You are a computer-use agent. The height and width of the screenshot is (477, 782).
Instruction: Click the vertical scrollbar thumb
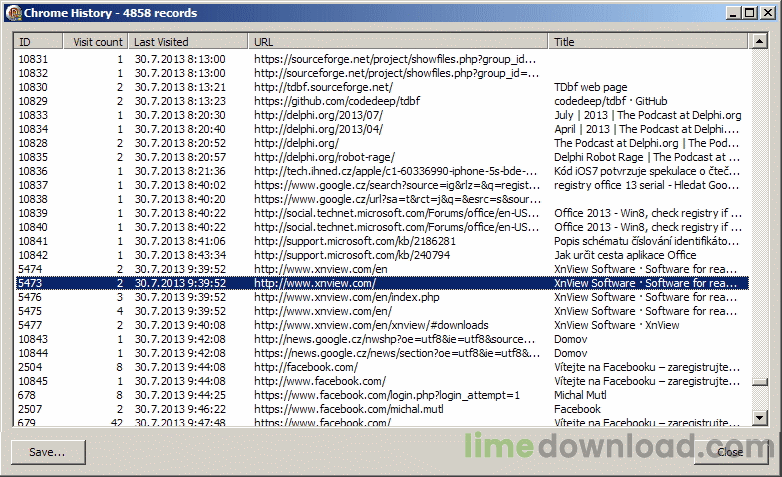[759, 382]
